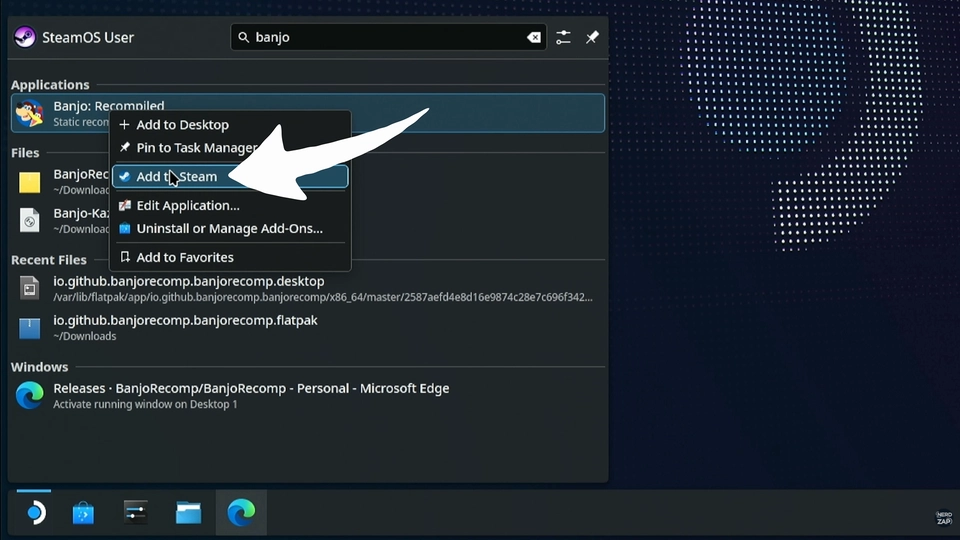This screenshot has width=960, height=540.
Task: Open Edit Application... from context menu
Action: [187, 206]
